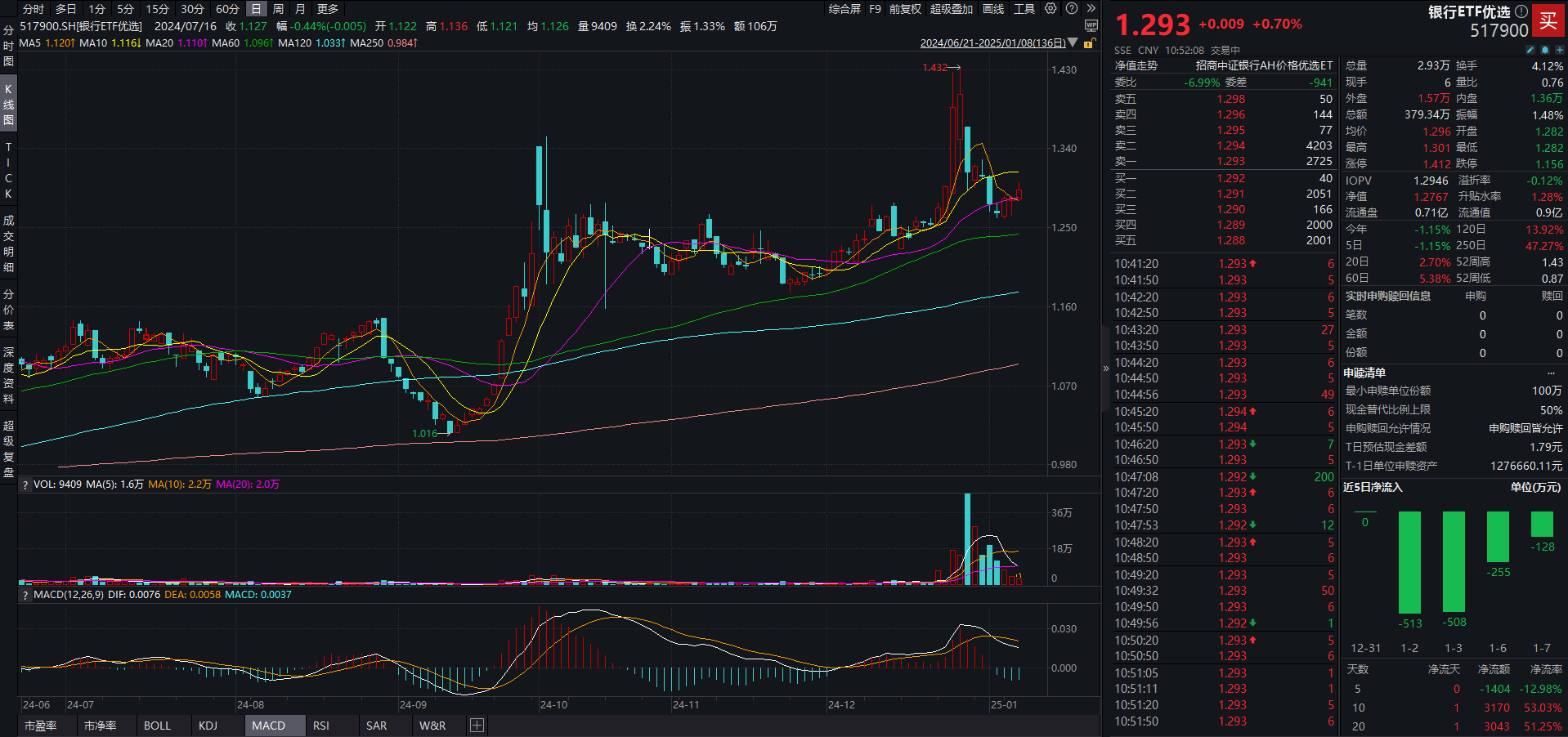Switch to the KDJ indicator tab
1568x737 pixels.
[208, 726]
